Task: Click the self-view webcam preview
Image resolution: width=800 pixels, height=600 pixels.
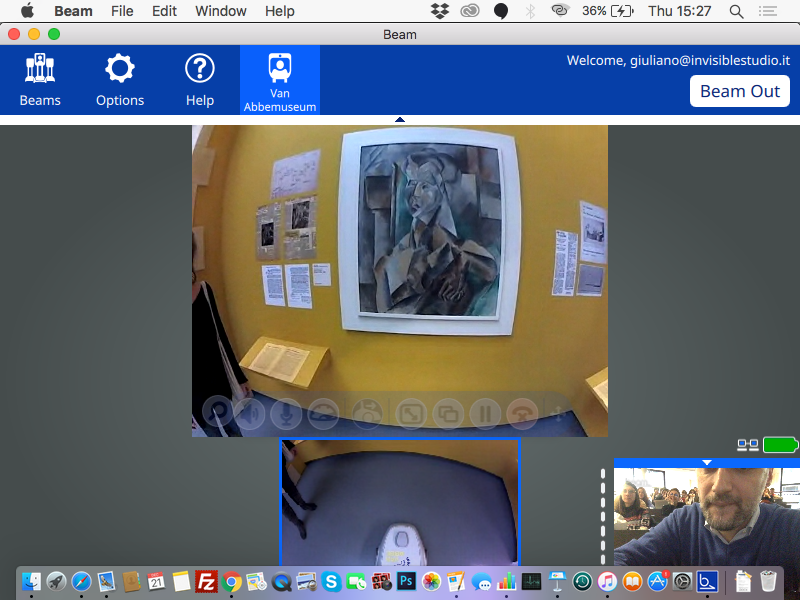Action: (707, 516)
